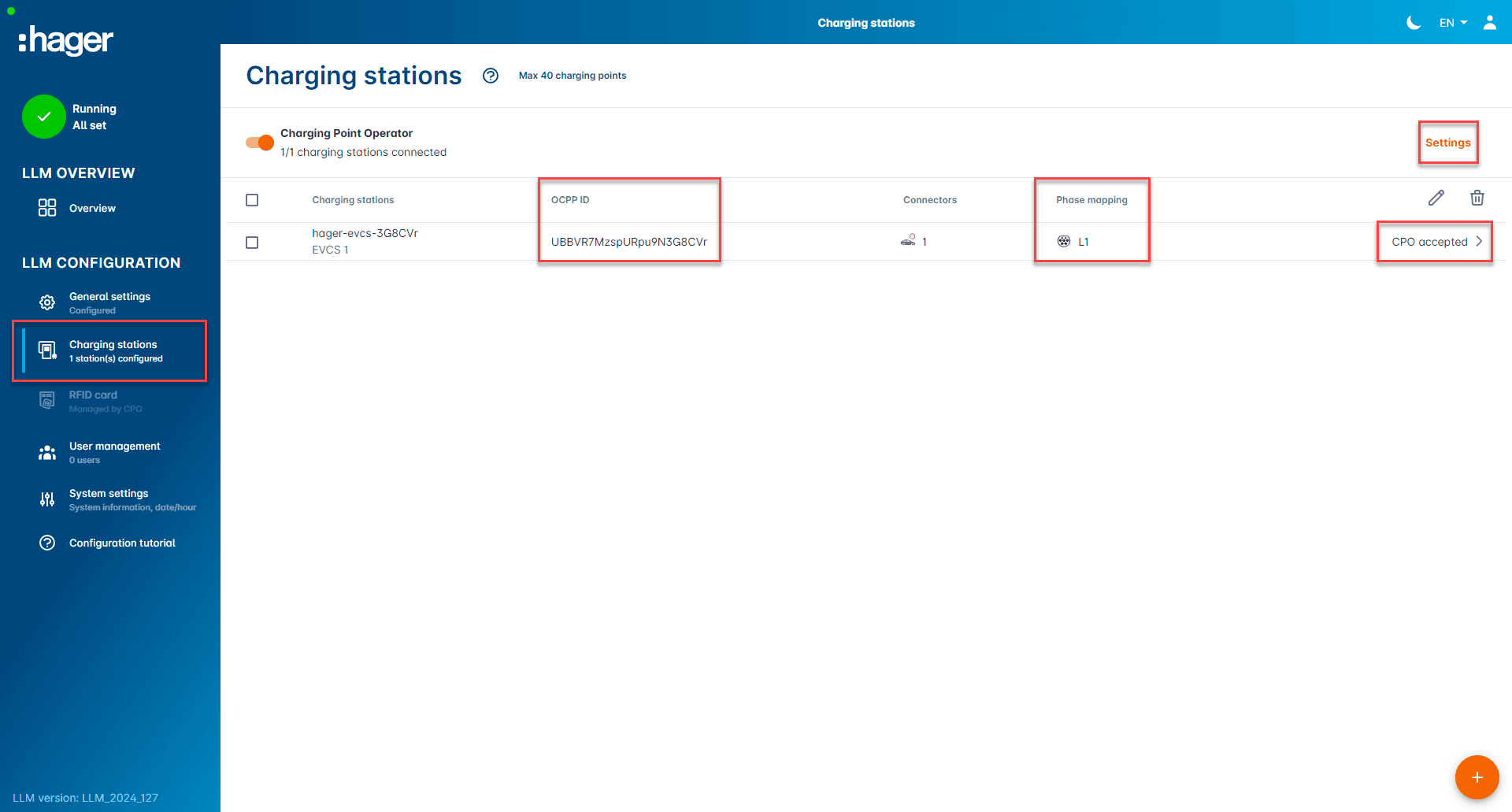Viewport: 1512px width, 812px height.
Task: Open General settings menu item
Action: [110, 302]
